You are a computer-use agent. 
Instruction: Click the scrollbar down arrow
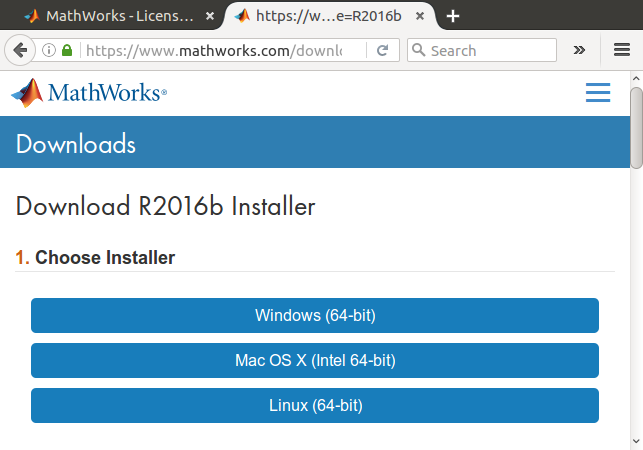[636, 441]
